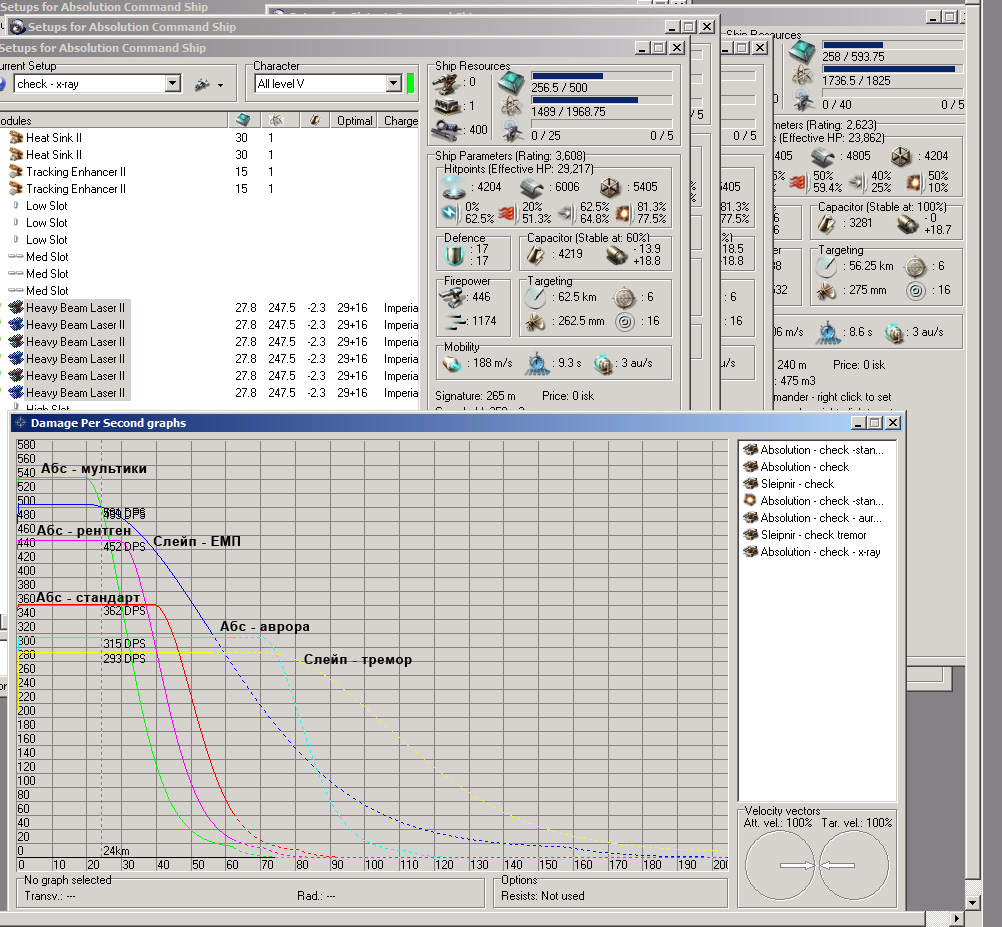Image resolution: width=1002 pixels, height=927 pixels.
Task: Open the ship icon dropdown arrow beside setup name
Action: (x=220, y=85)
